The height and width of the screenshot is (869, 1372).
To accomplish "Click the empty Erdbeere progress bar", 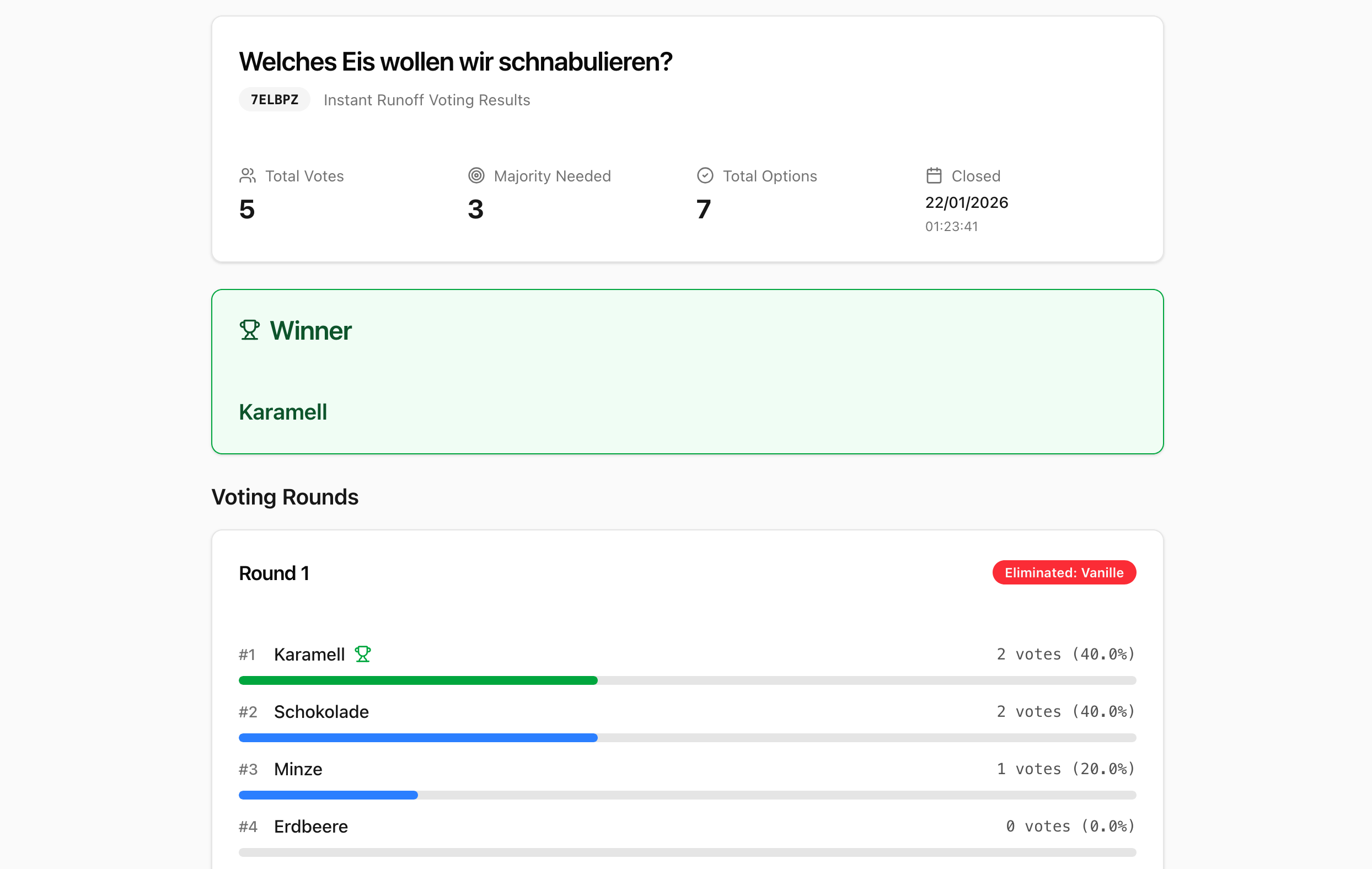I will [687, 852].
